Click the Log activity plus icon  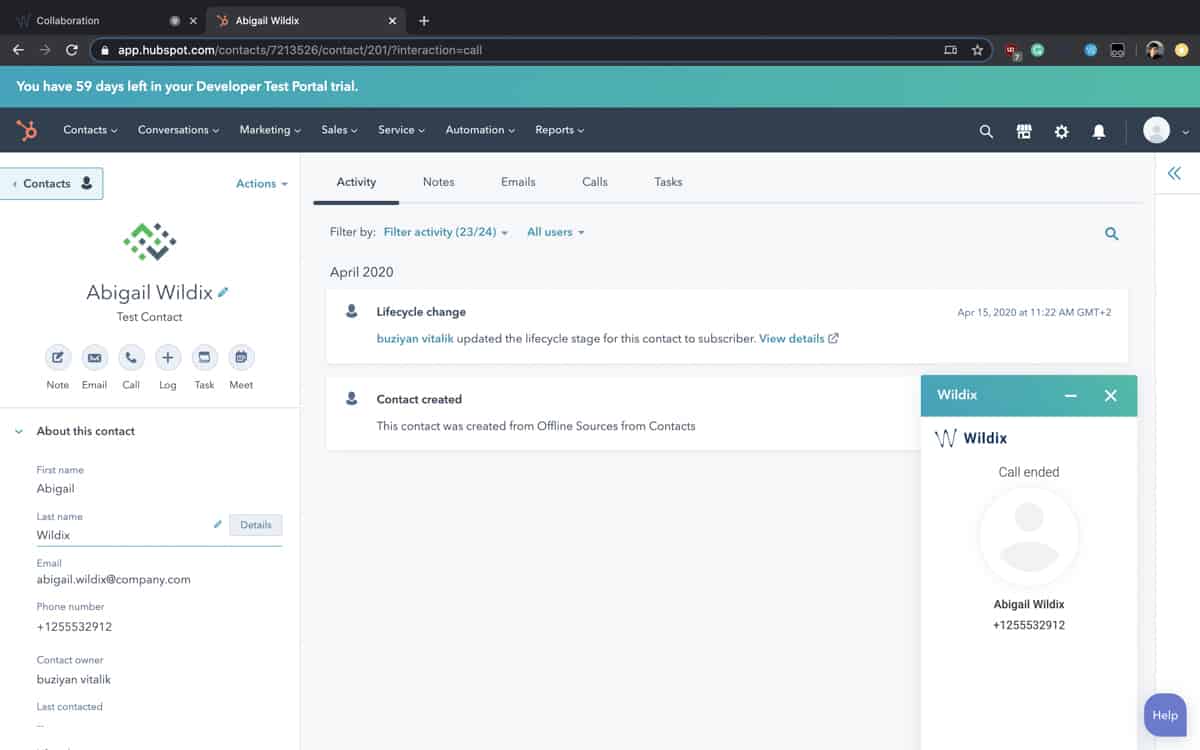167,358
